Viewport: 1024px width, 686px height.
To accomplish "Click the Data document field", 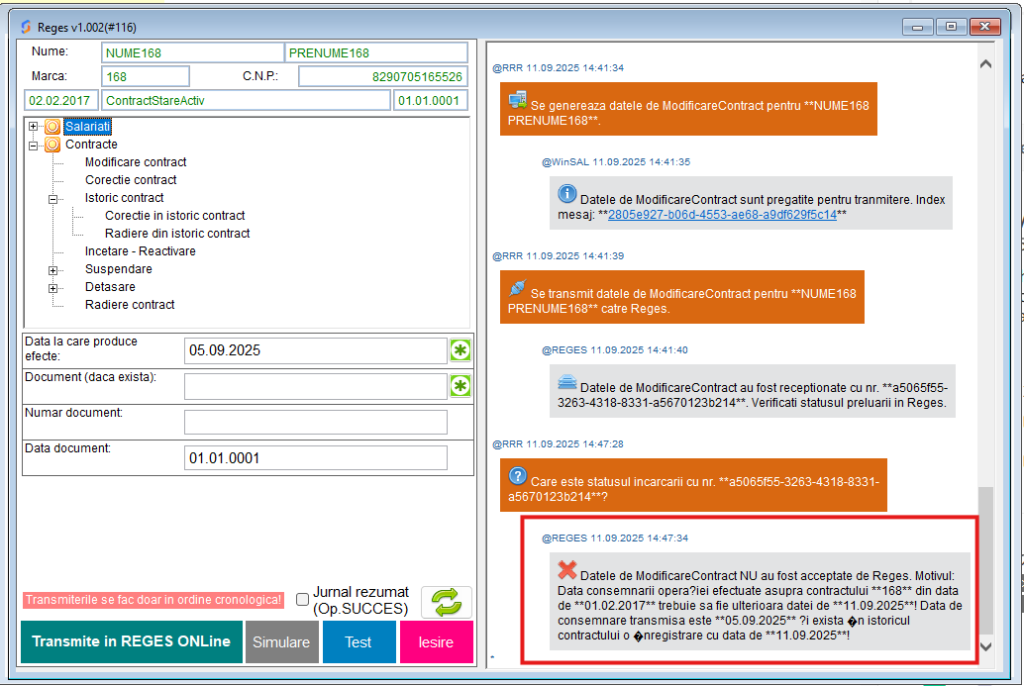I will 315,458.
